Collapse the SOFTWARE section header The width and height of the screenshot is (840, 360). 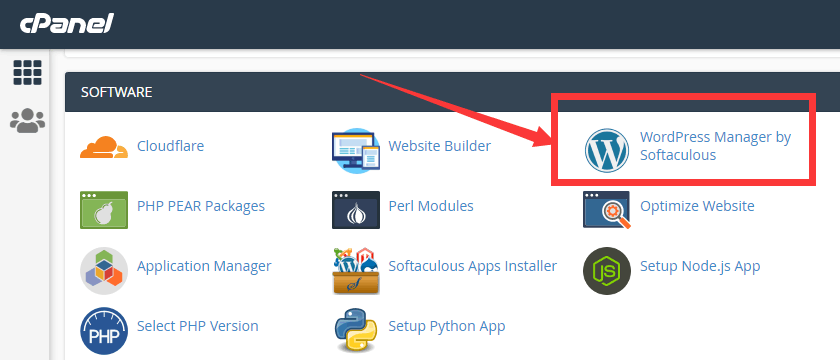[452, 92]
